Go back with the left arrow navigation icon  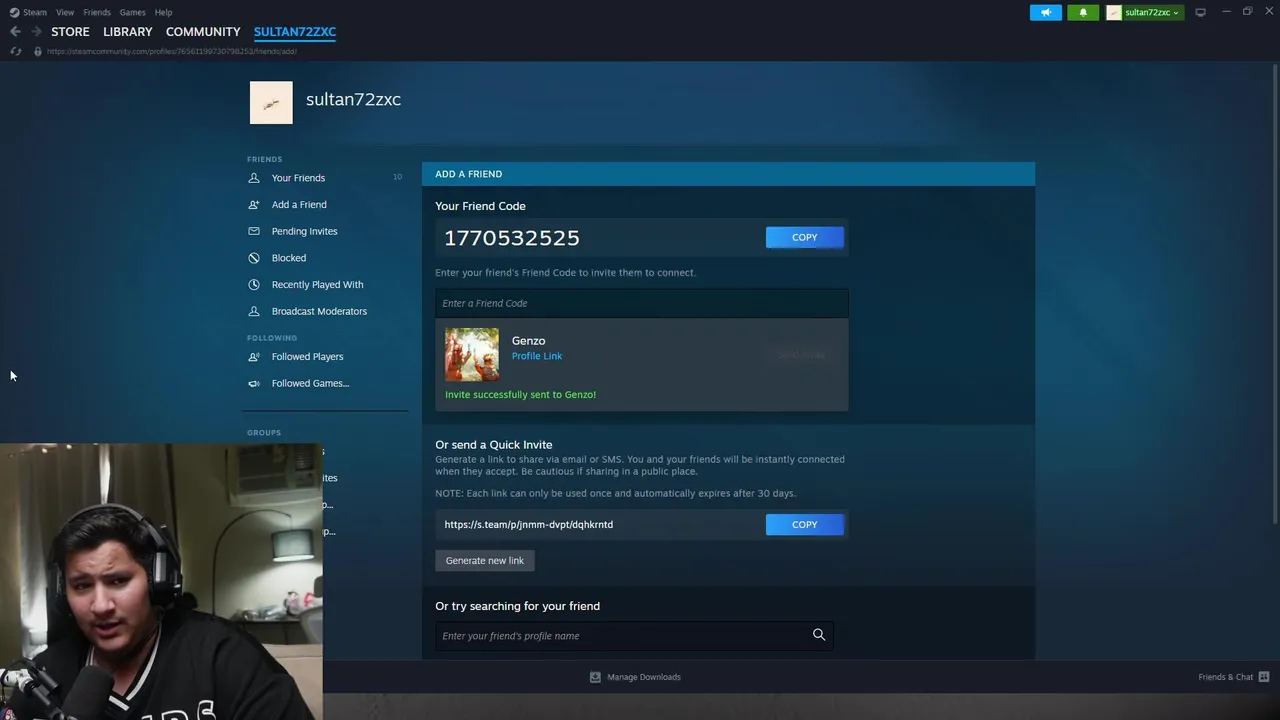15,32
